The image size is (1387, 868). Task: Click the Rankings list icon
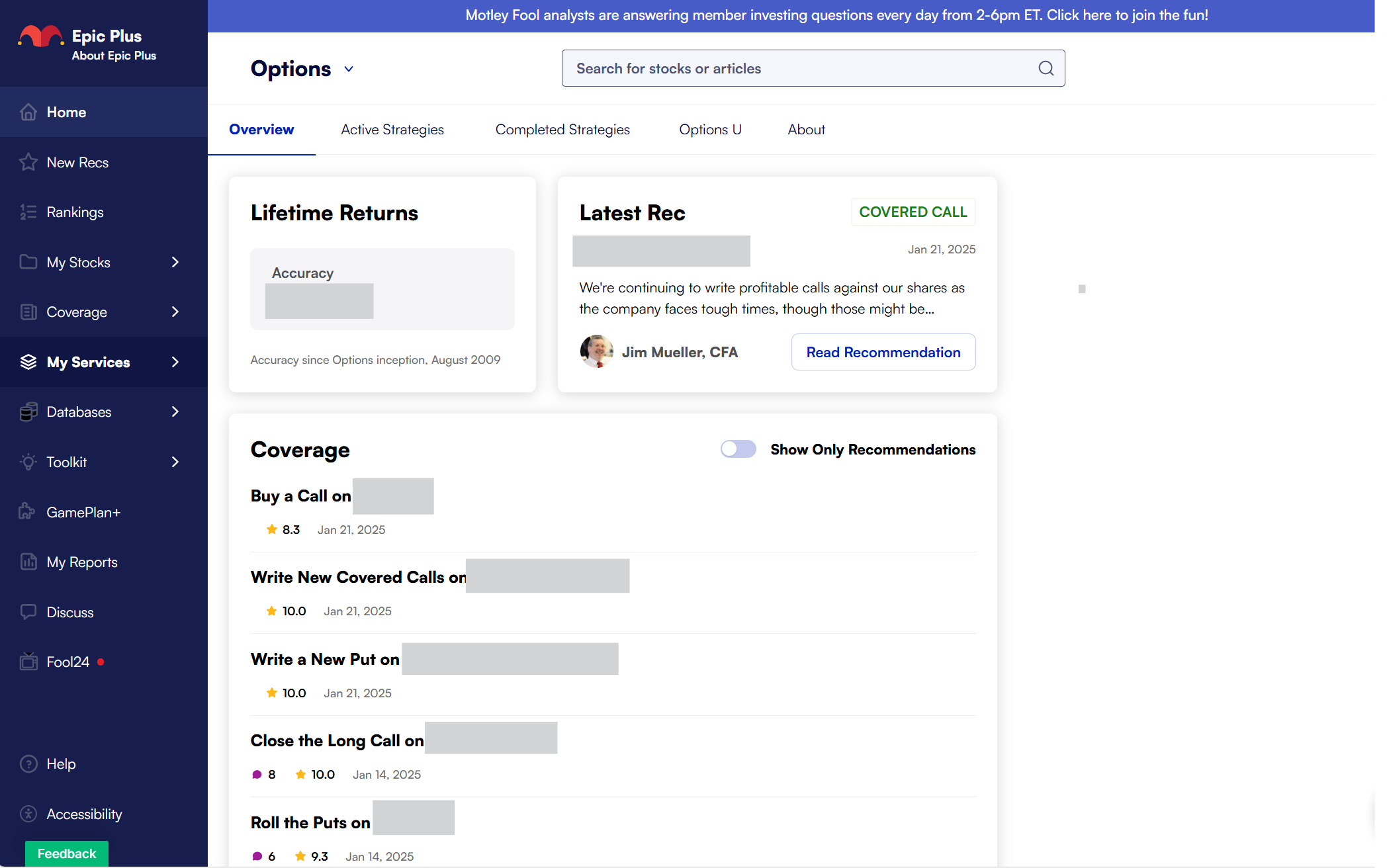pyautogui.click(x=28, y=212)
